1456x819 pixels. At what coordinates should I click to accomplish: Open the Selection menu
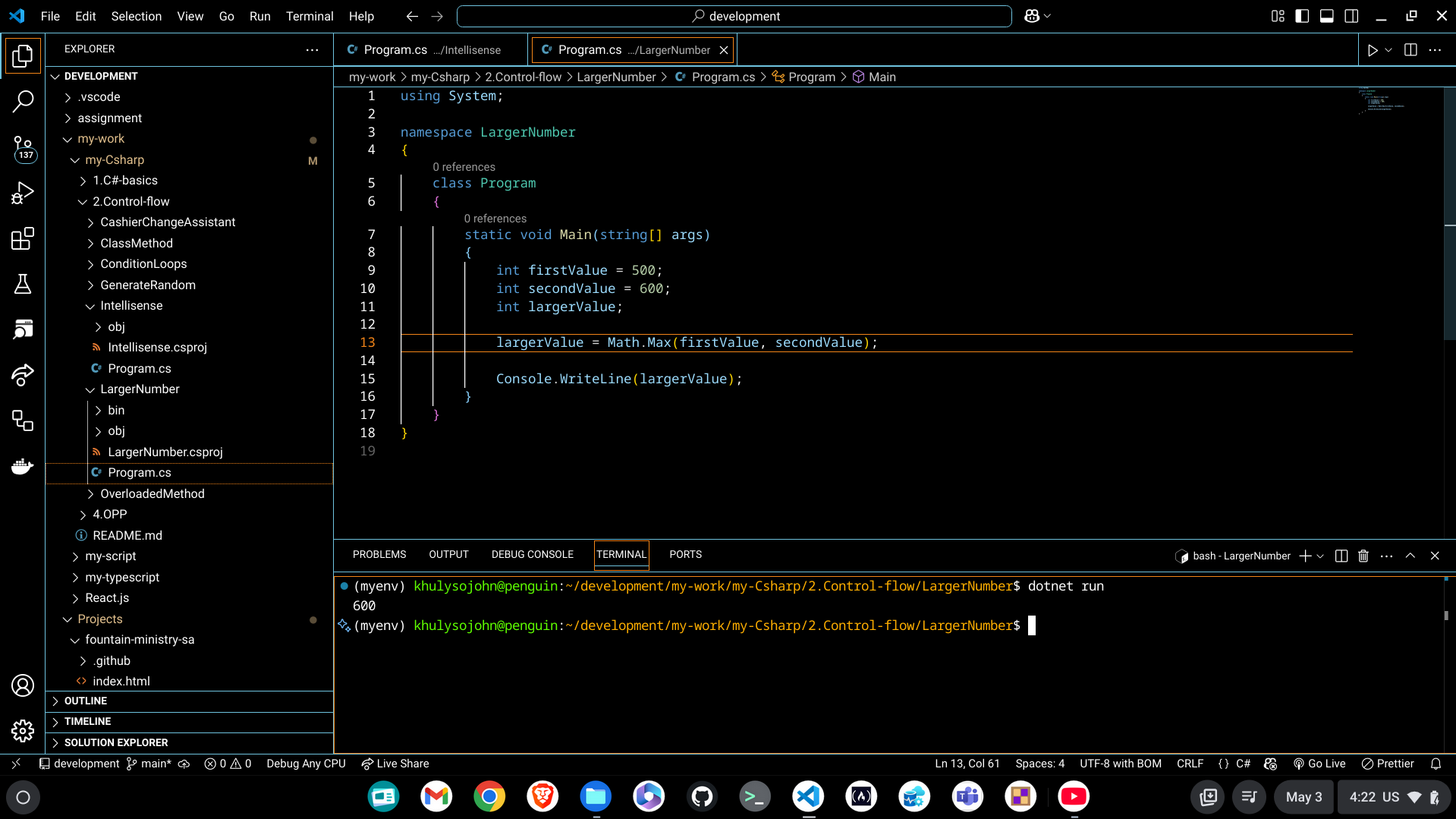pos(137,16)
